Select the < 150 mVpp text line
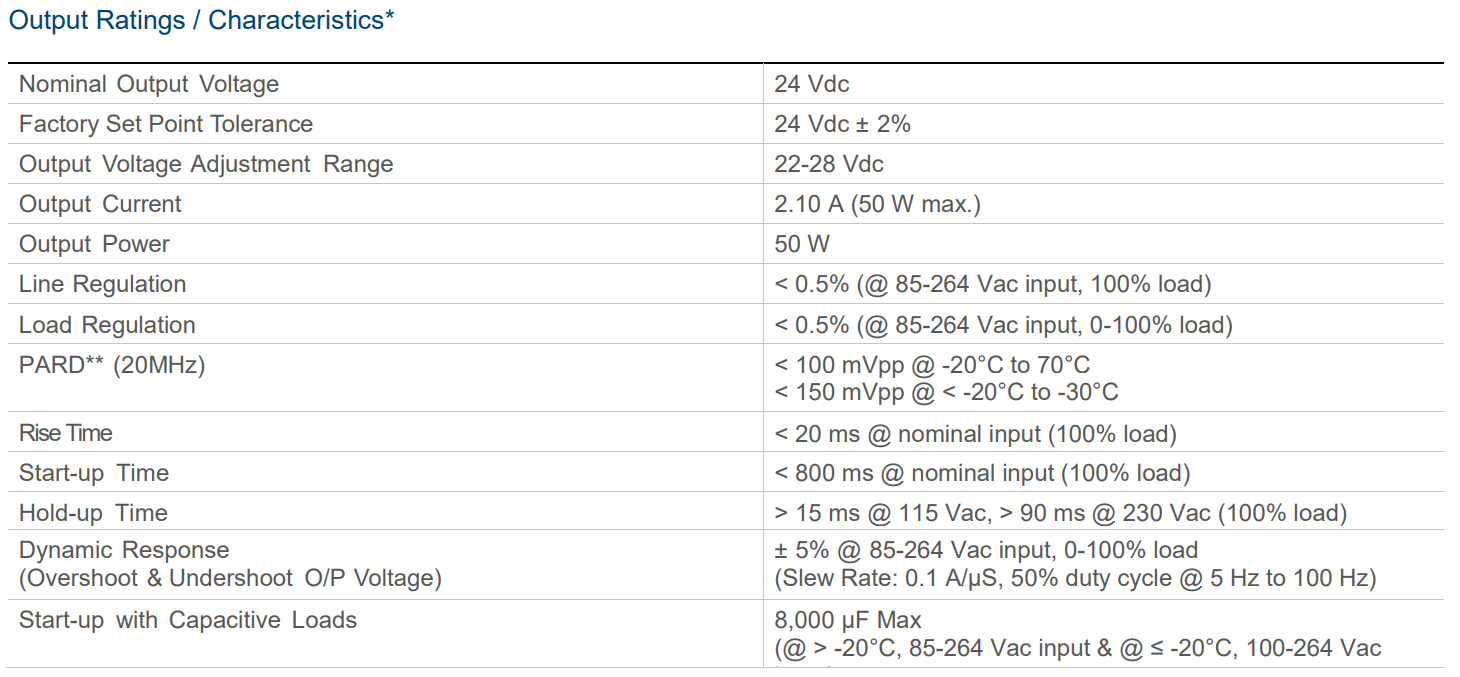 [x=946, y=392]
